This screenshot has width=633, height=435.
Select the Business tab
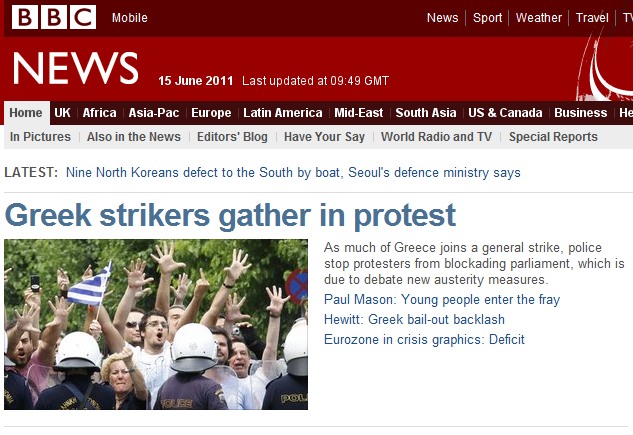coord(581,113)
